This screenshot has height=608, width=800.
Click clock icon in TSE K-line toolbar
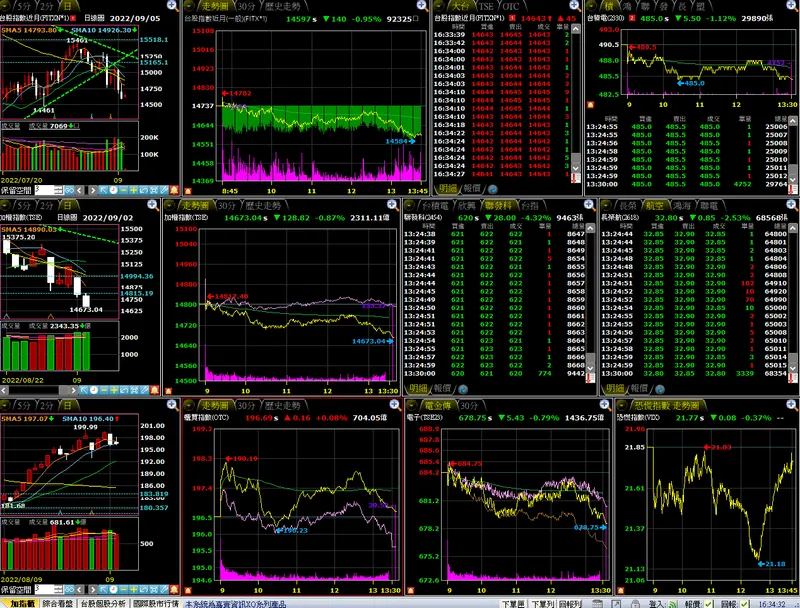point(94,390)
